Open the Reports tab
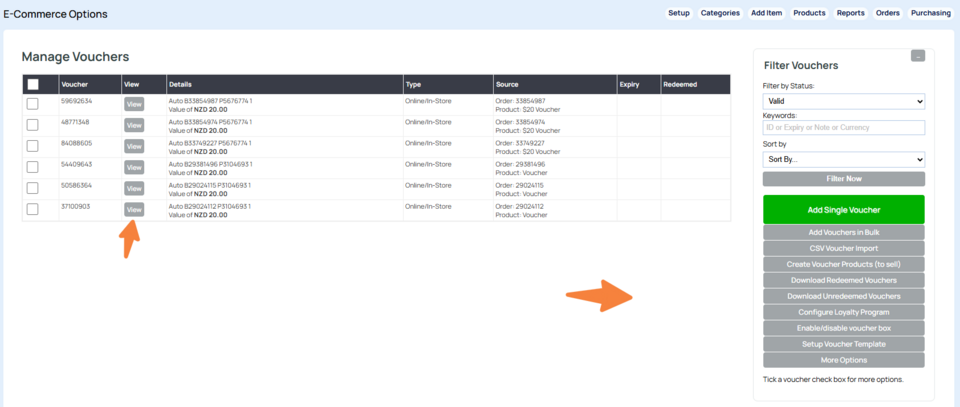Viewport: 960px width, 407px height. [850, 13]
